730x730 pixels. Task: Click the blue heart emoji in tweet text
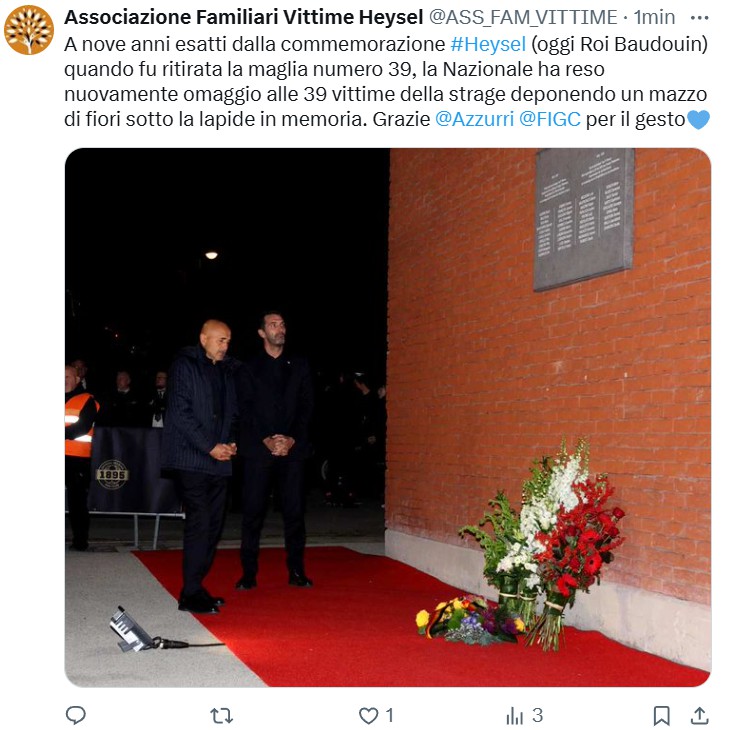(x=698, y=119)
